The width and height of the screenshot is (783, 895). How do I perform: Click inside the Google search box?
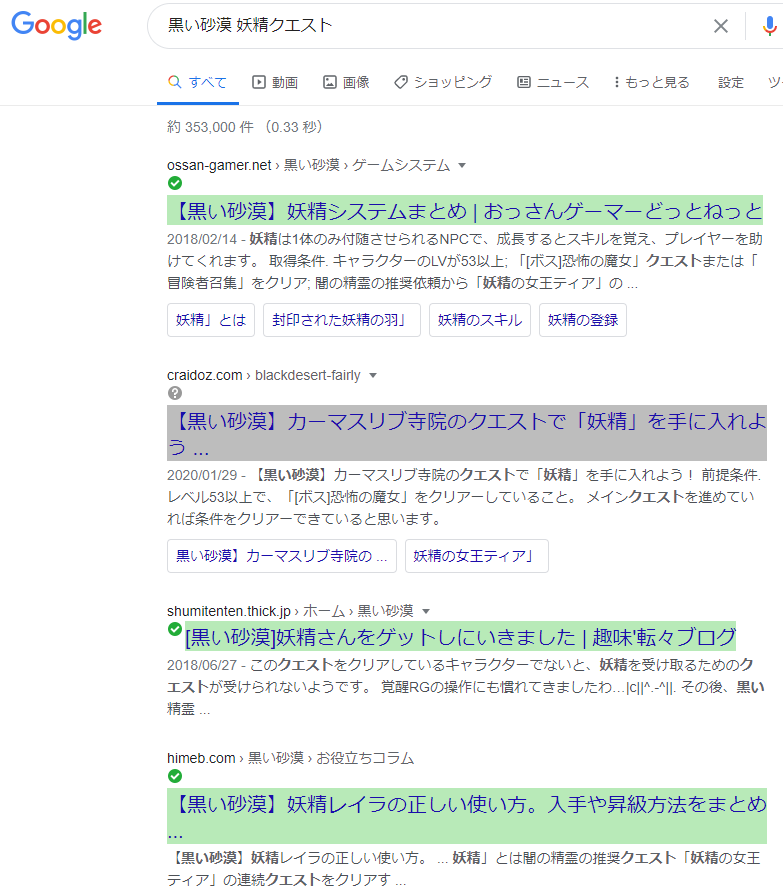[420, 26]
